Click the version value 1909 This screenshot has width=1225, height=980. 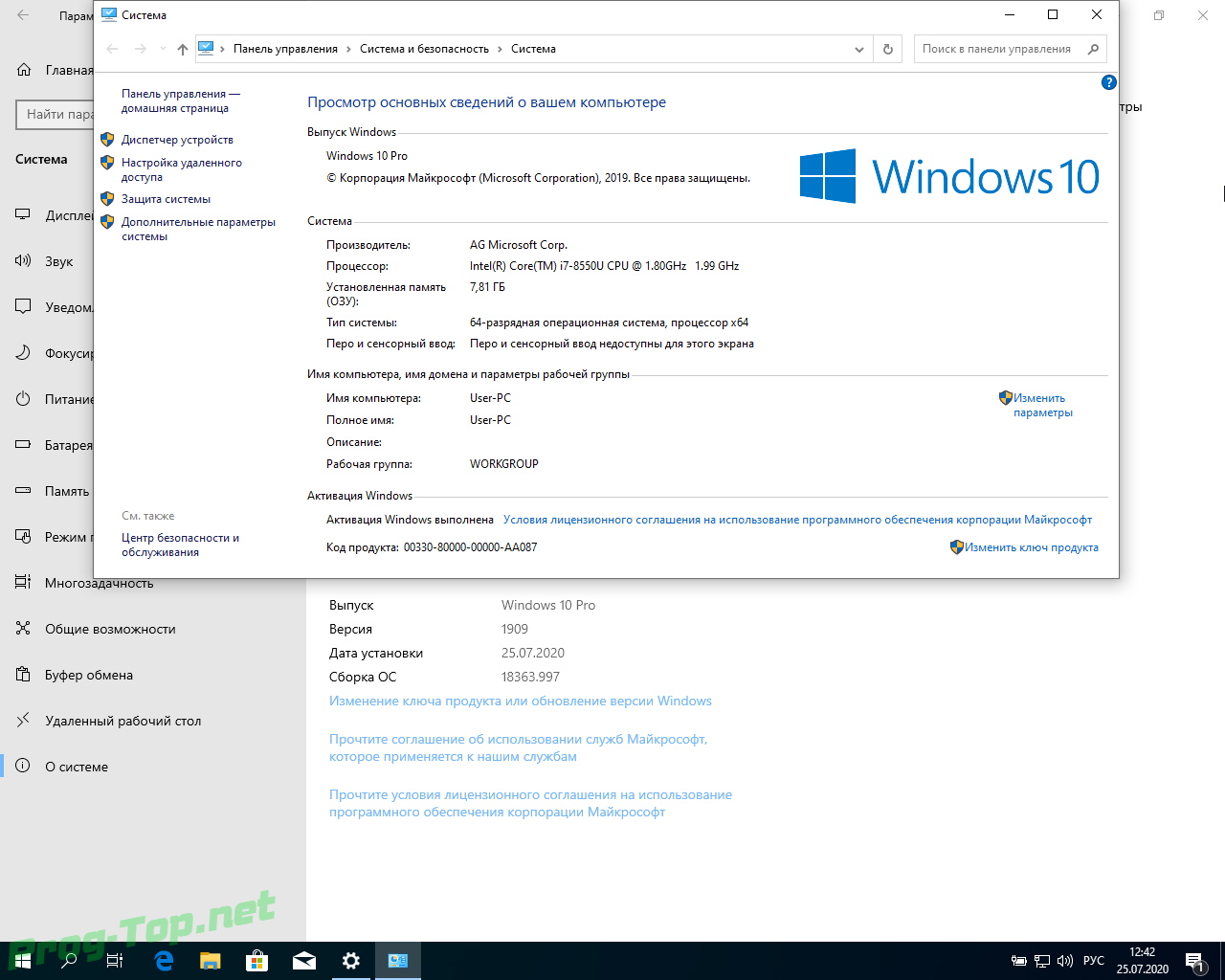pyautogui.click(x=515, y=629)
